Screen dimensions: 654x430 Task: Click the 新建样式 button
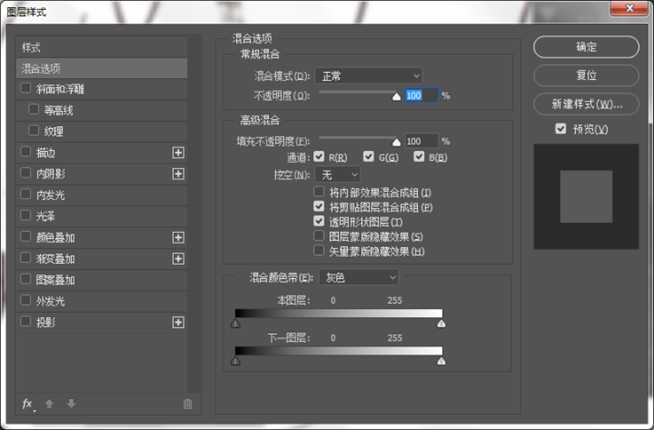click(x=586, y=104)
